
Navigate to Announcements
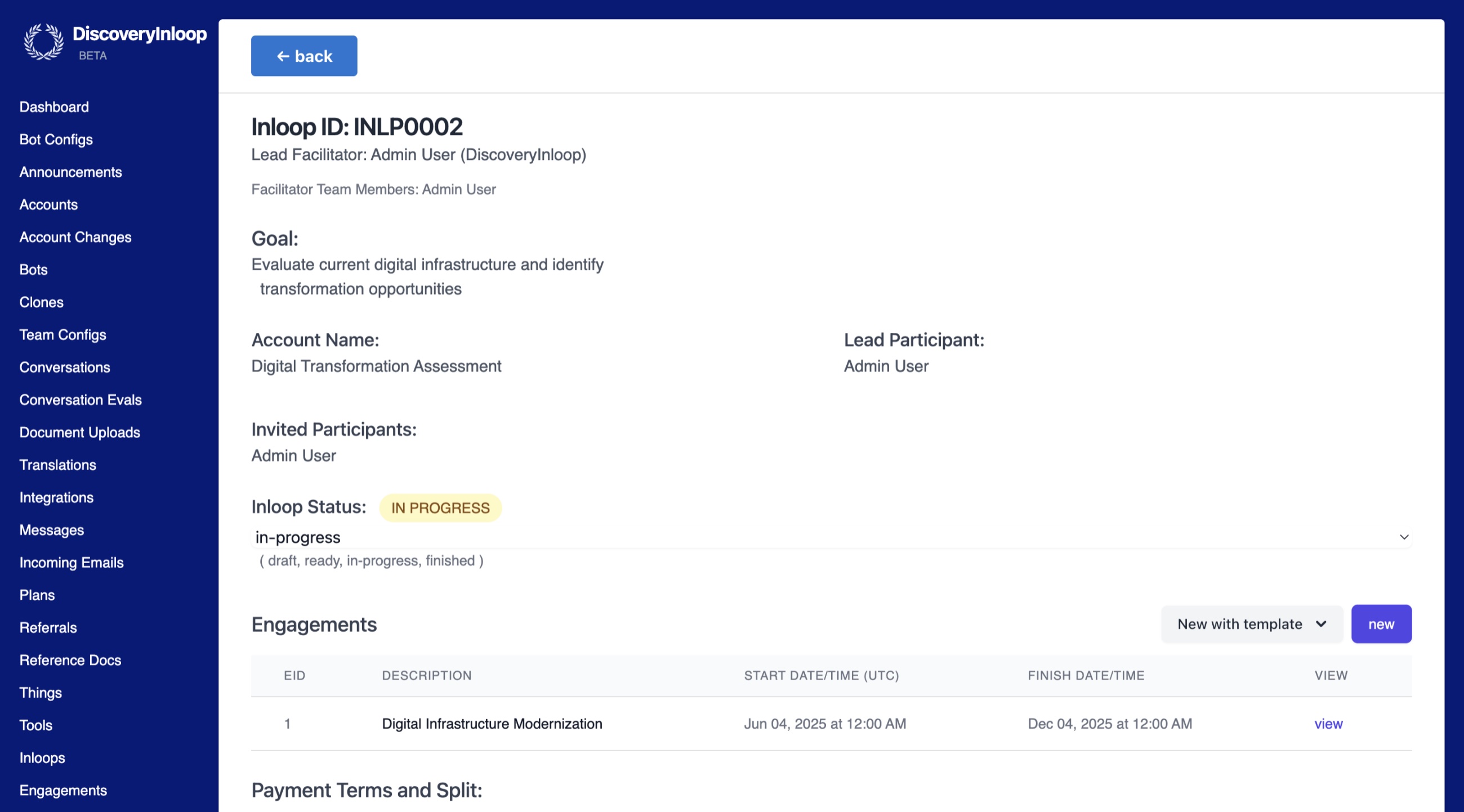pyautogui.click(x=70, y=172)
